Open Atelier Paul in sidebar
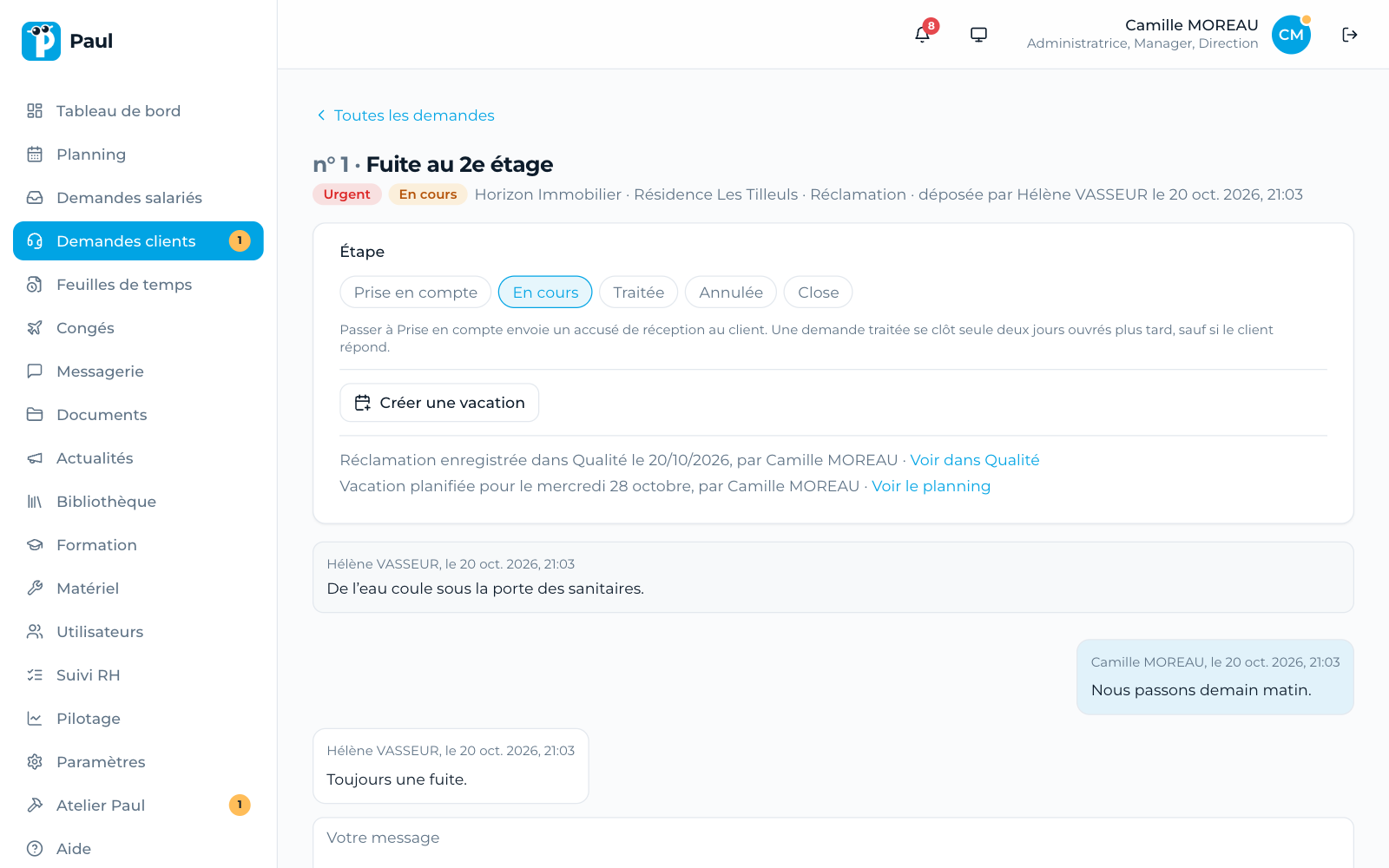Screen dimensions: 1389x868 [x=138, y=806]
